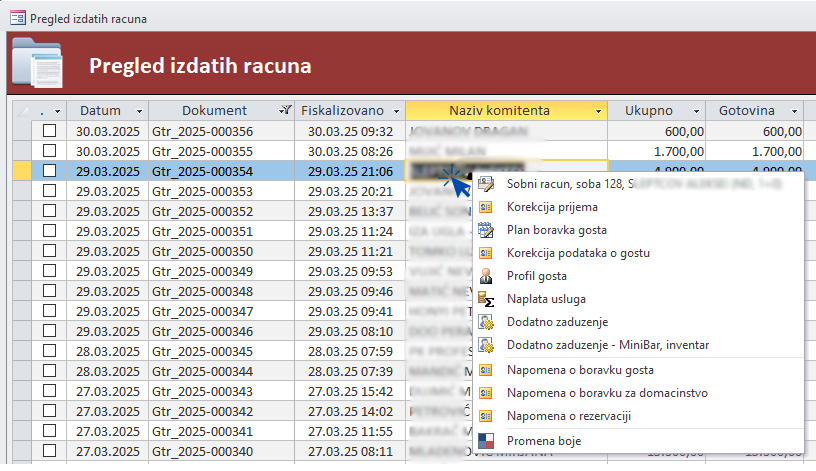Open the Datum column filter dropdown

click(x=139, y=110)
